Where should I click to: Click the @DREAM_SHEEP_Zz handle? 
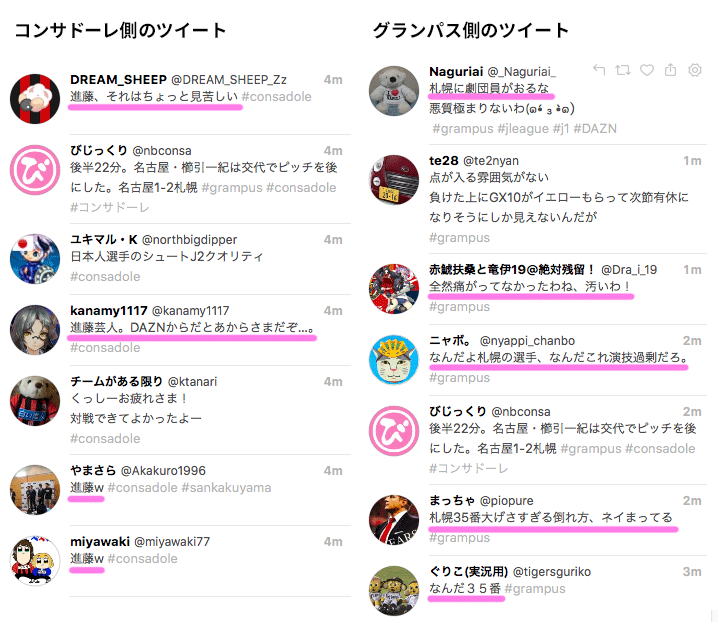coord(229,80)
